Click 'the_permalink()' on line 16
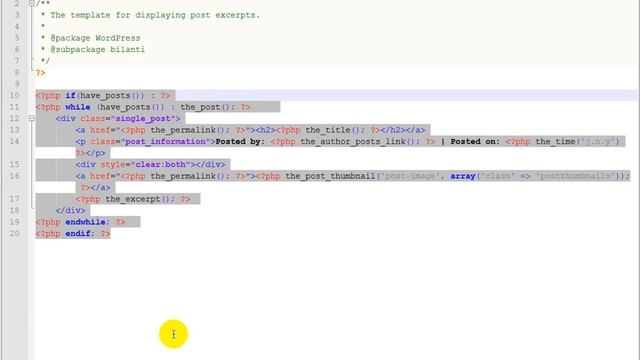This screenshot has width=640, height=360. [187, 176]
